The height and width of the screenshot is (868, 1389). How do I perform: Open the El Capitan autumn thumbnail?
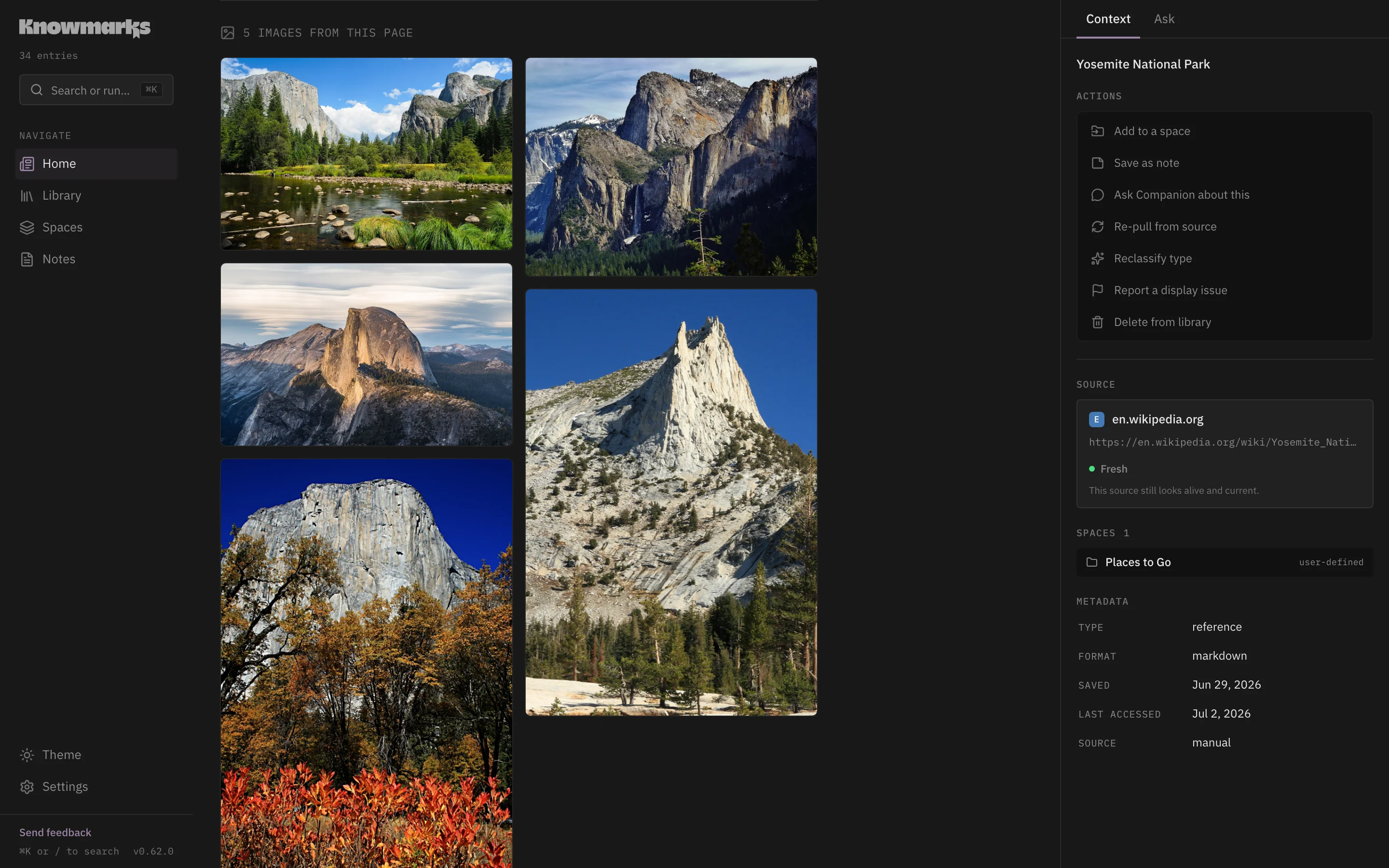(x=366, y=664)
